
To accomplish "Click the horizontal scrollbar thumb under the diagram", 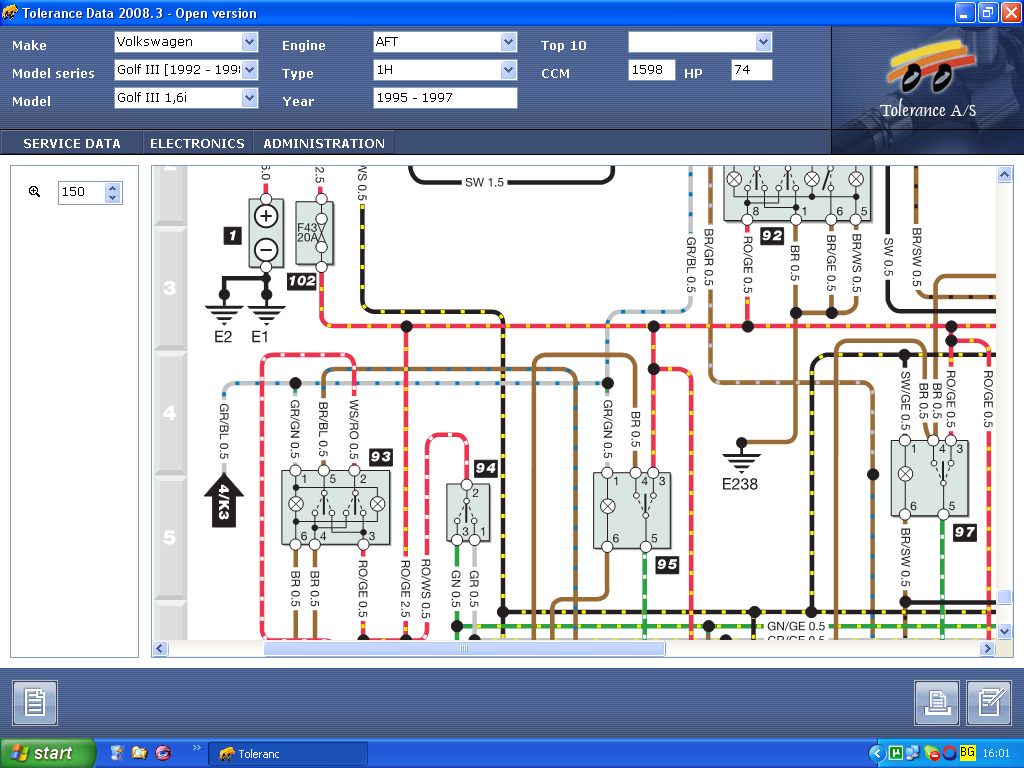I will pyautogui.click(x=464, y=649).
